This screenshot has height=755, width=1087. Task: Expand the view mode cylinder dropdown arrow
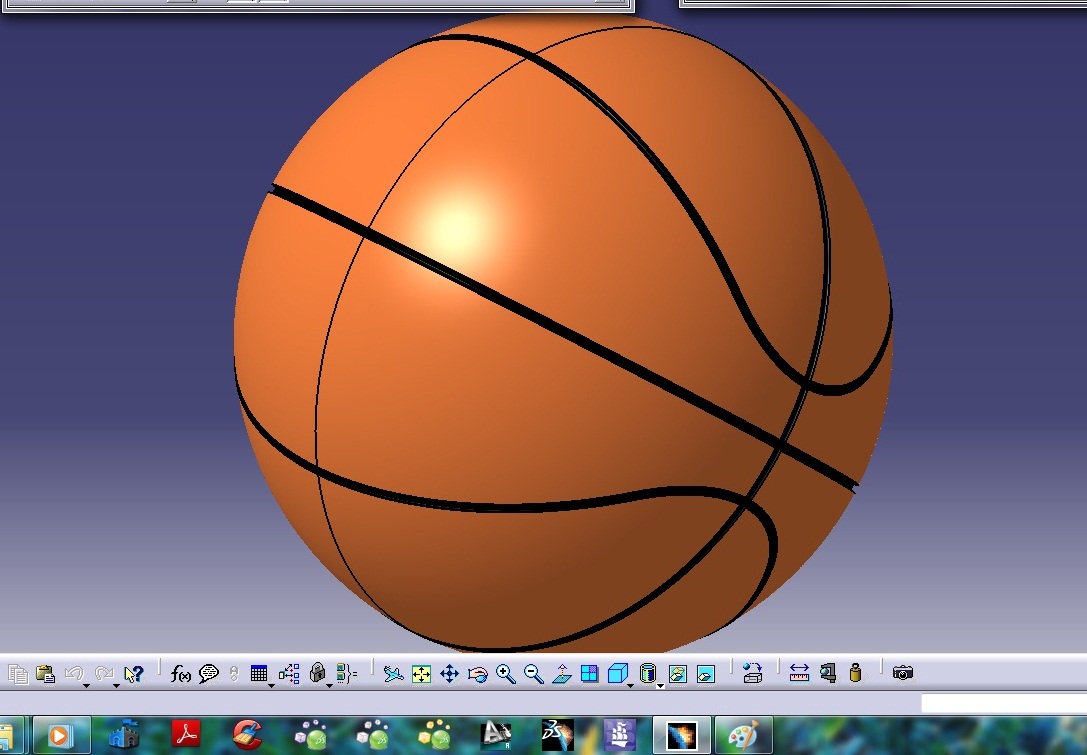point(661,685)
